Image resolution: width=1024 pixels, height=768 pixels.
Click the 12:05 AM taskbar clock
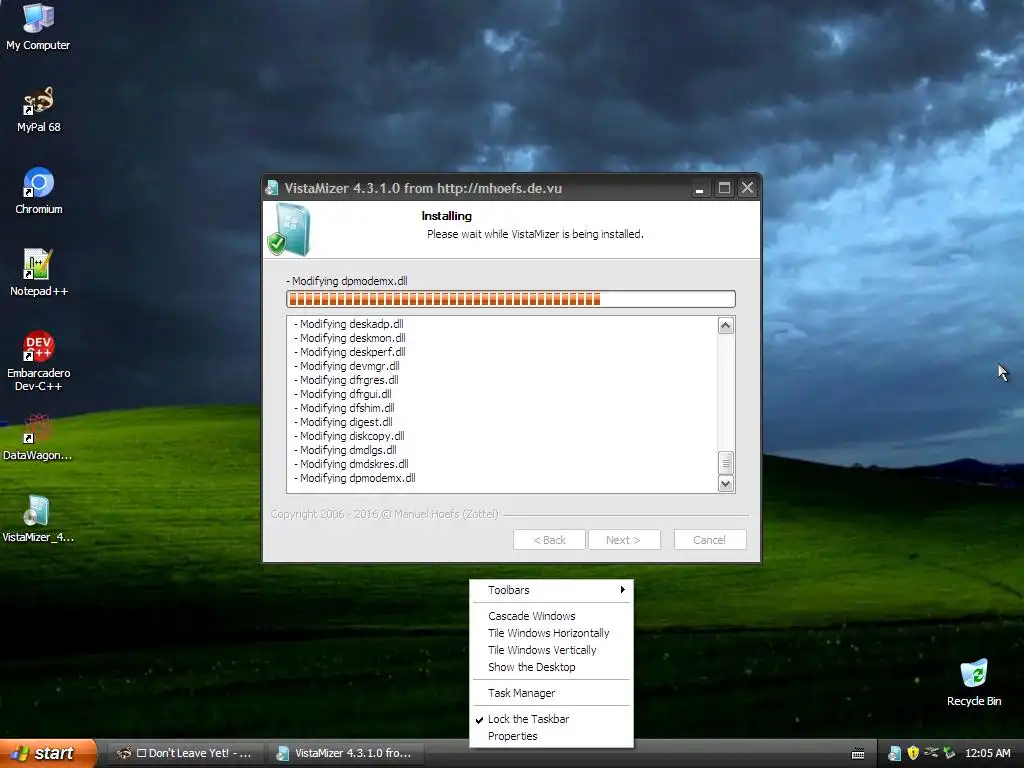pos(987,753)
